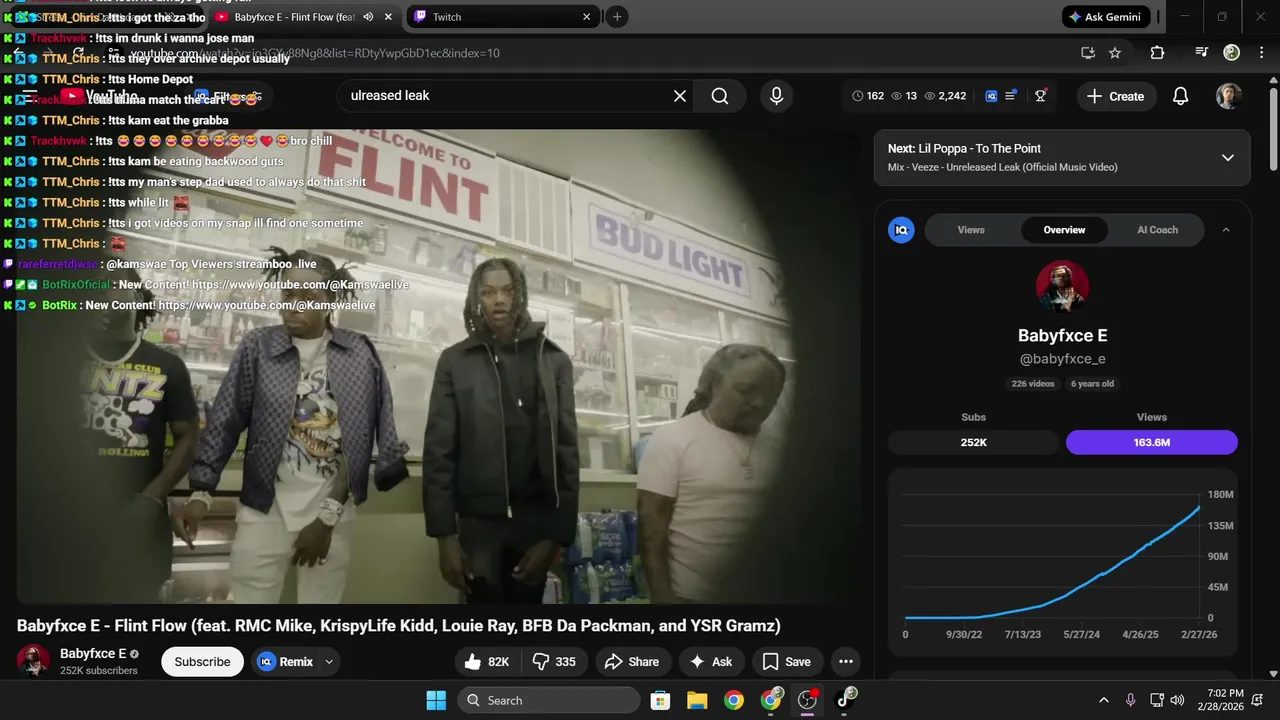Viewport: 1280px width, 720px height.
Task: Click the Ask button with sparkle
Action: coord(710,661)
